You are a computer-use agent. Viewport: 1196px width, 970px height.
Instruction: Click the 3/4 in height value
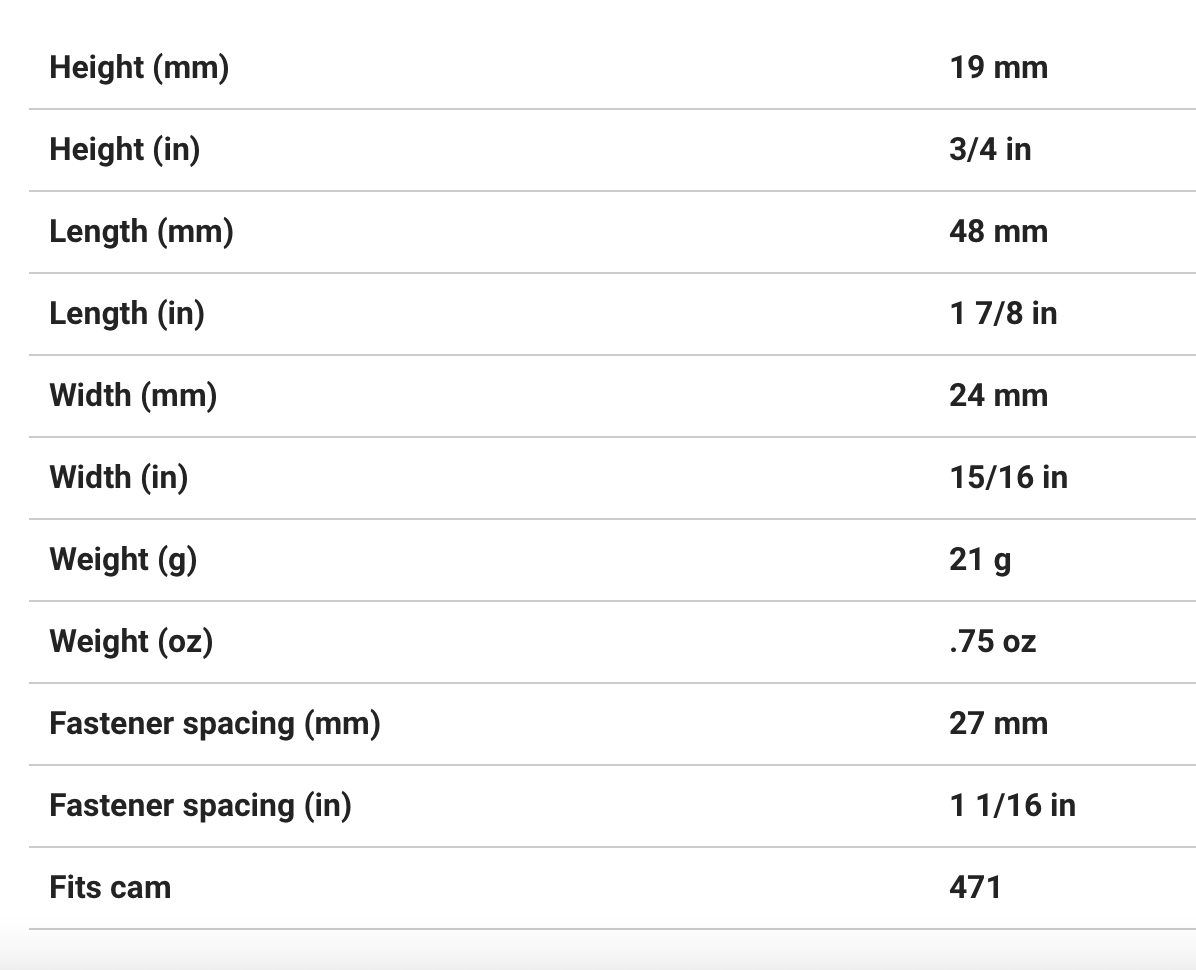pyautogui.click(x=989, y=150)
